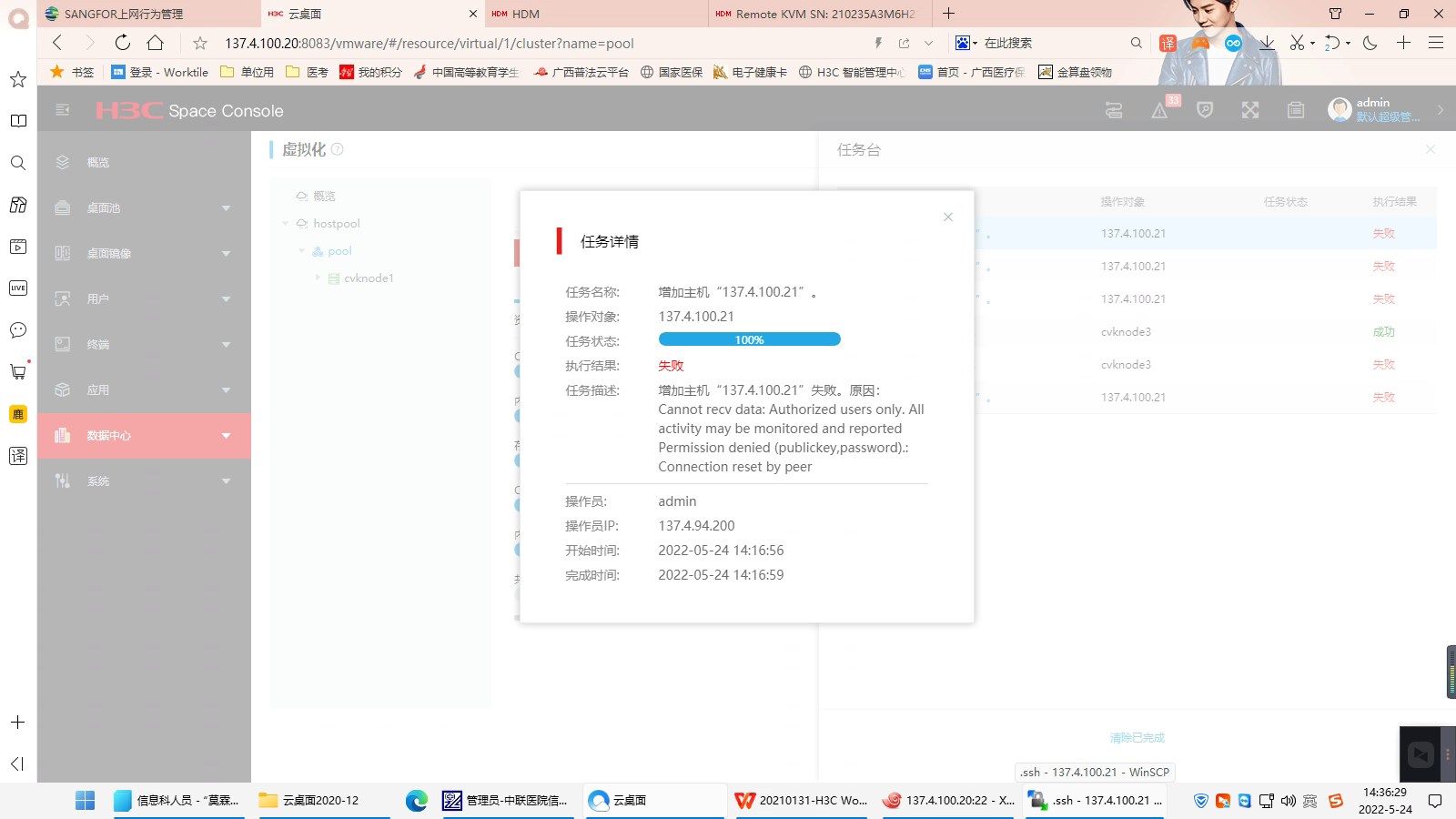Open the sidebar shopping cart icon
Screen dimensions: 1456x819
(x=17, y=371)
